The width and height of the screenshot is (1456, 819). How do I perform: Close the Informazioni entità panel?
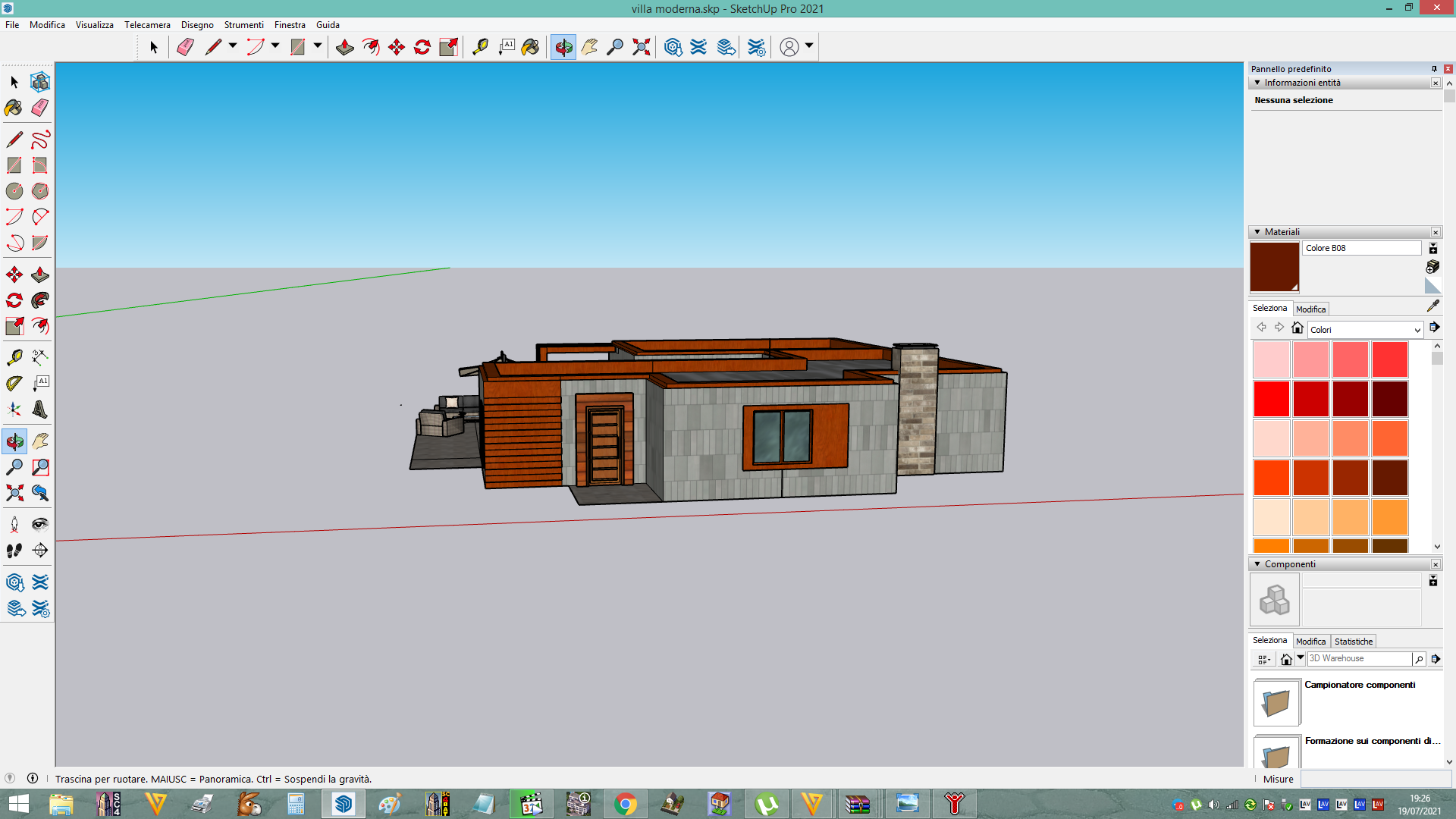coord(1436,83)
